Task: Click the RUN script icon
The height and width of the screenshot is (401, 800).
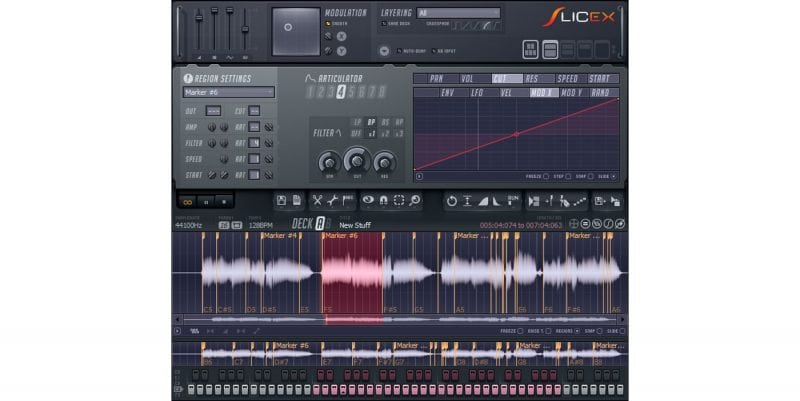Action: pos(513,200)
